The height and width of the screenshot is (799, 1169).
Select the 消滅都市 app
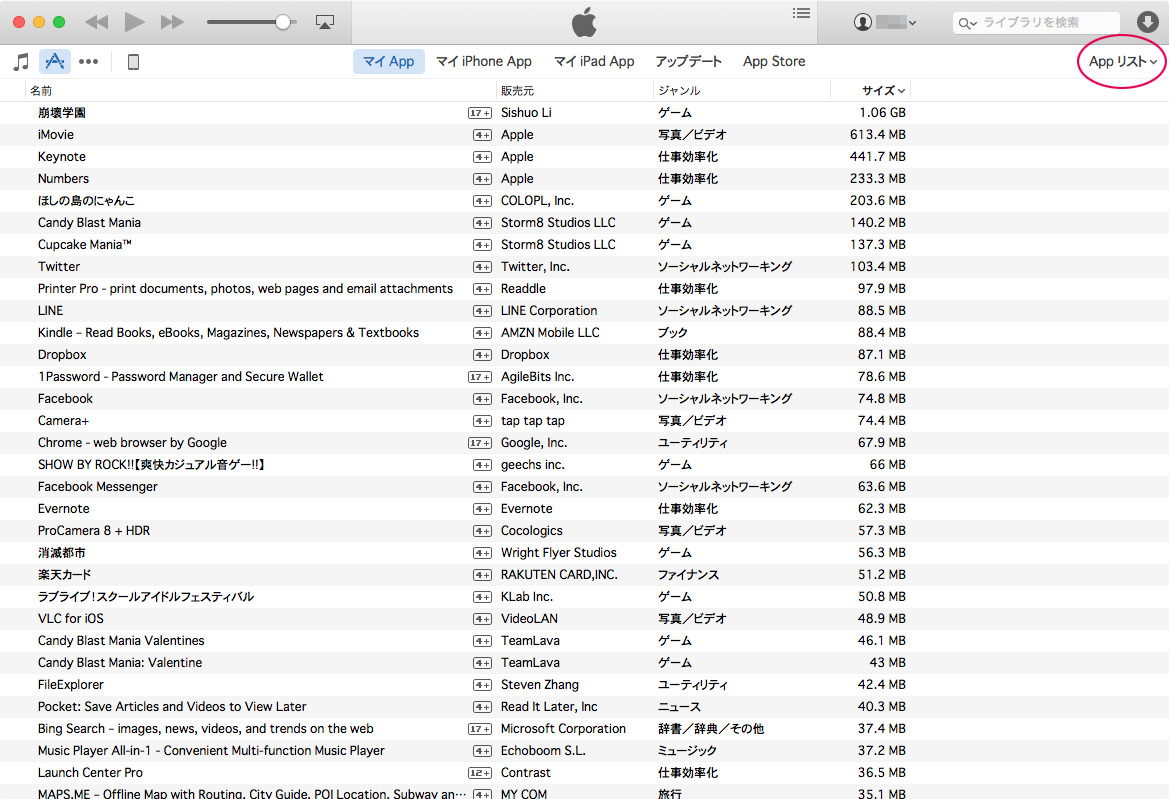pyautogui.click(x=62, y=552)
